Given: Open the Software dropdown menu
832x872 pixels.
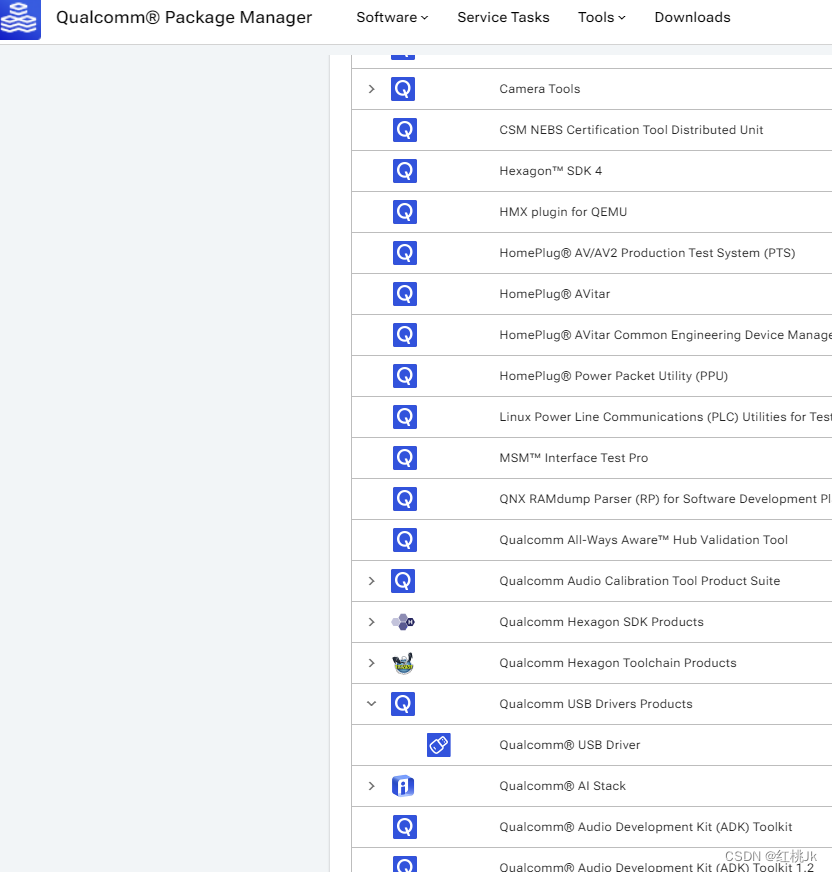Looking at the screenshot, I should (x=392, y=17).
